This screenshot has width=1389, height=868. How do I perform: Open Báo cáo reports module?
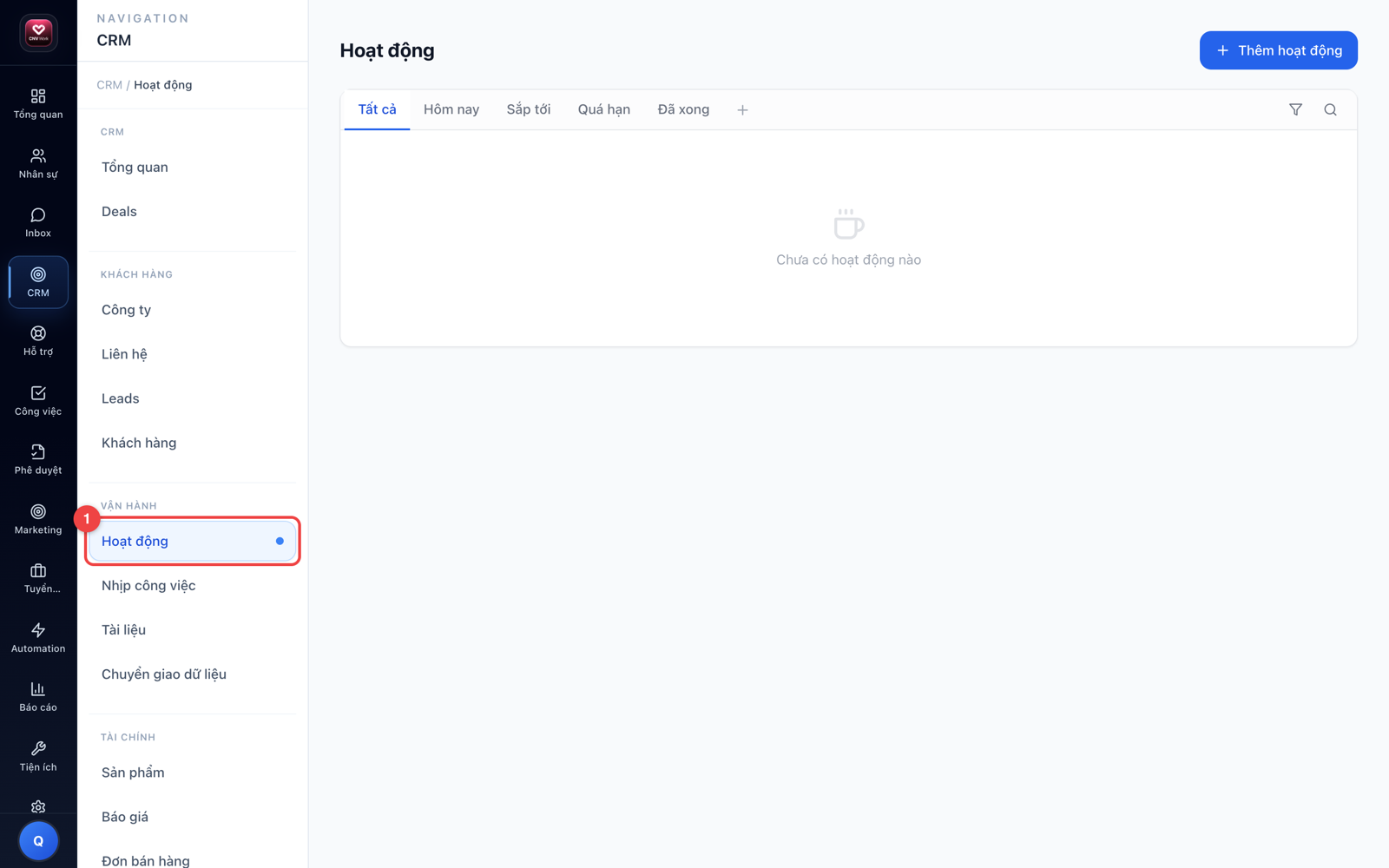pos(38,697)
